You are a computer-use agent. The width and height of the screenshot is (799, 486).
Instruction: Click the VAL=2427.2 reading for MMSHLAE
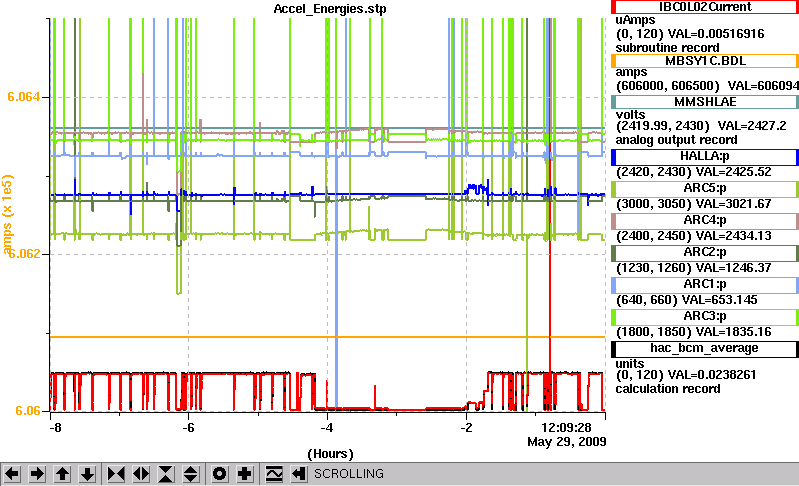752,126
